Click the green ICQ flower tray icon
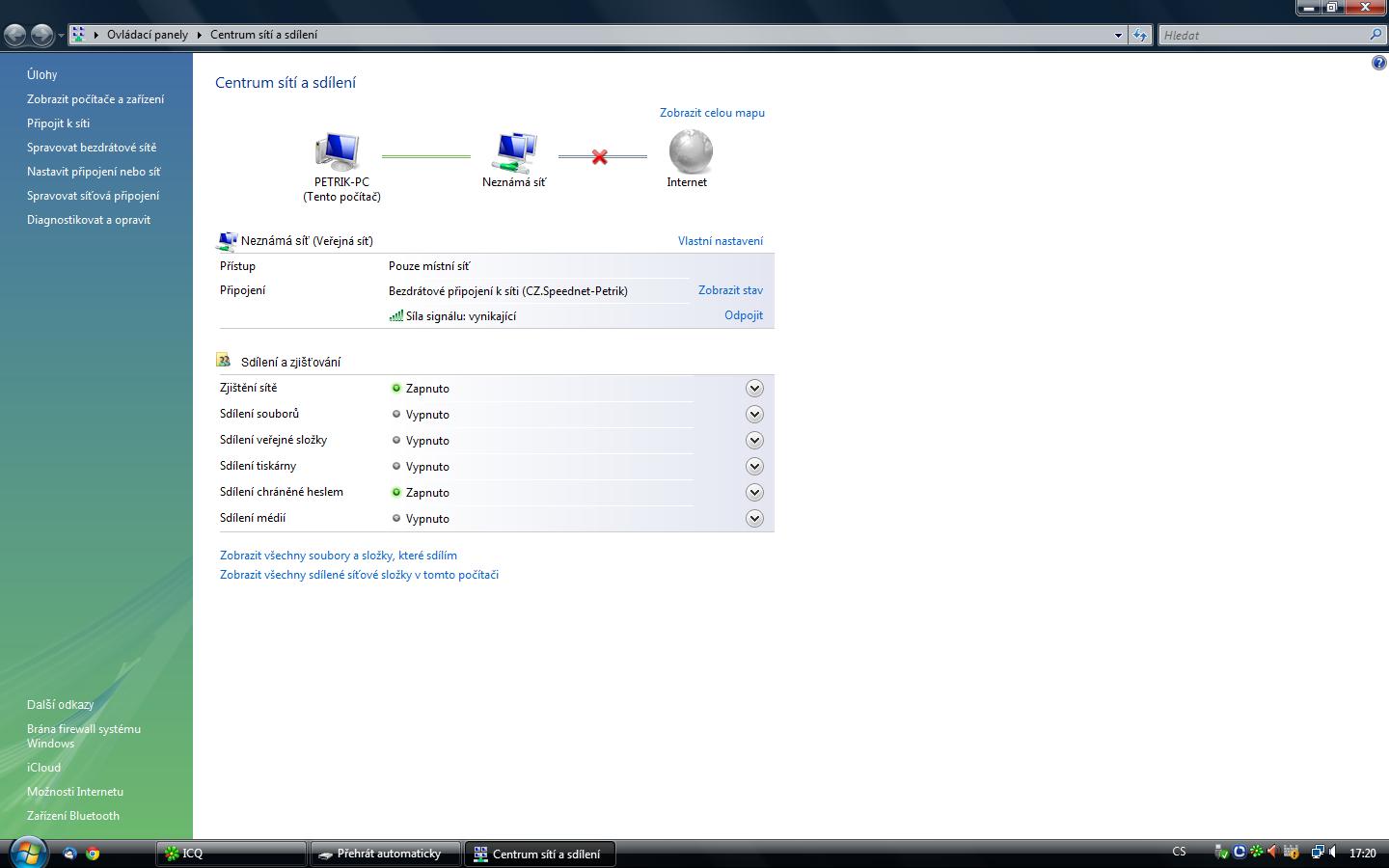This screenshot has width=1389, height=868. (1256, 853)
